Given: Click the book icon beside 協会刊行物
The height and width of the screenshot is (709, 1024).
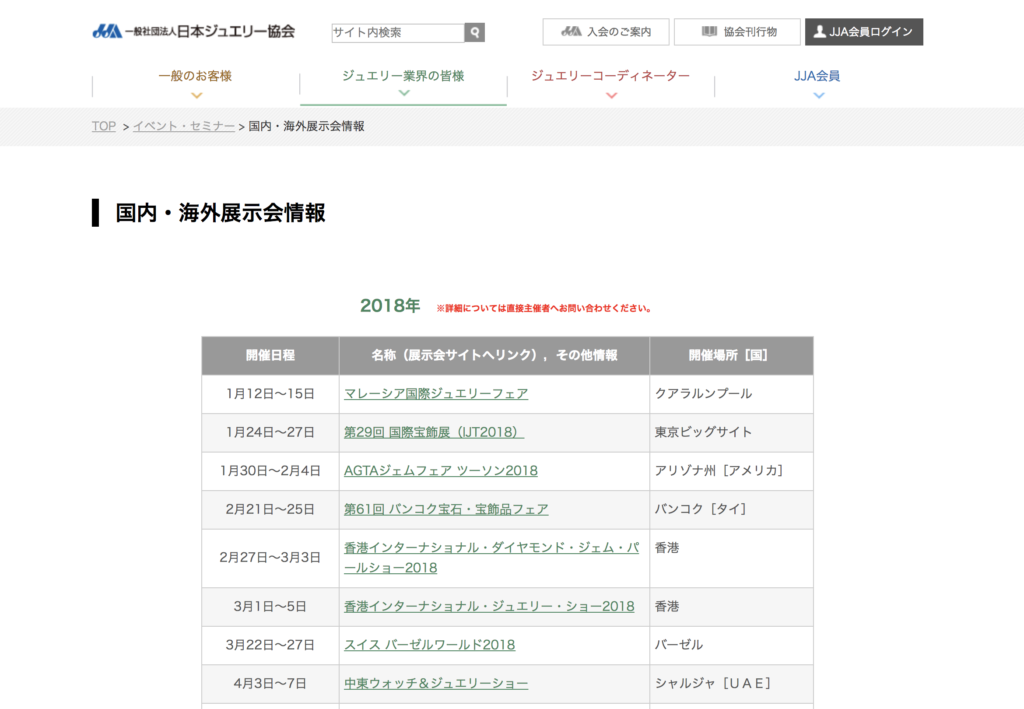Looking at the screenshot, I should tap(709, 32).
